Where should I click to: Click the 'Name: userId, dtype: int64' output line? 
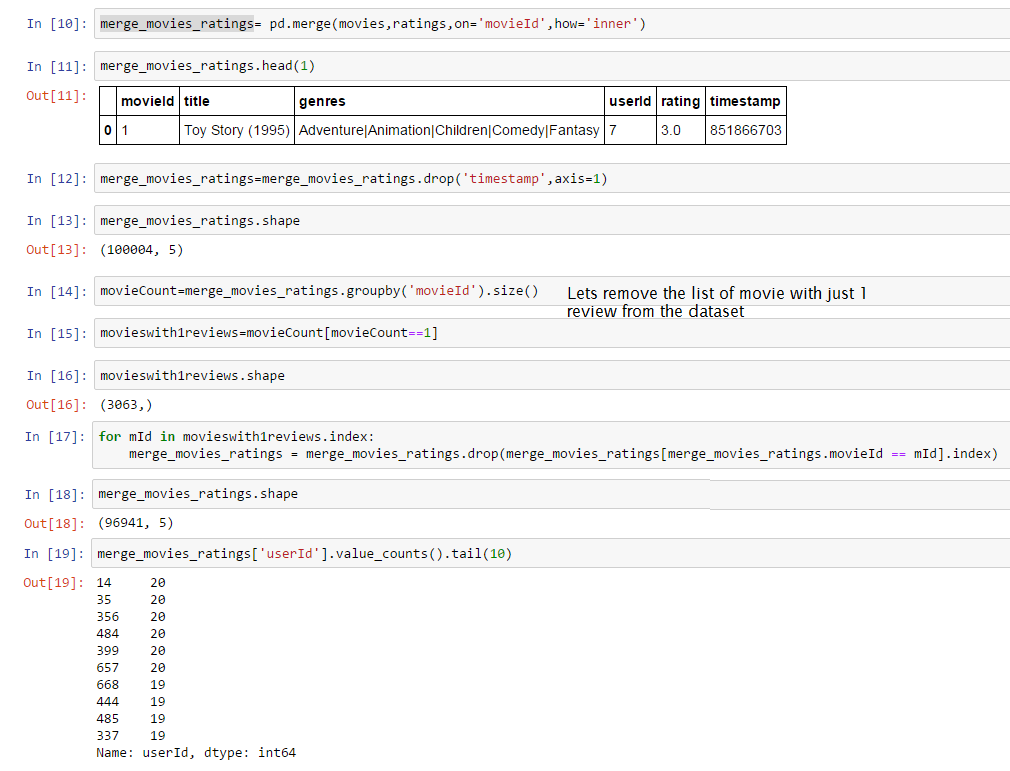coord(196,753)
